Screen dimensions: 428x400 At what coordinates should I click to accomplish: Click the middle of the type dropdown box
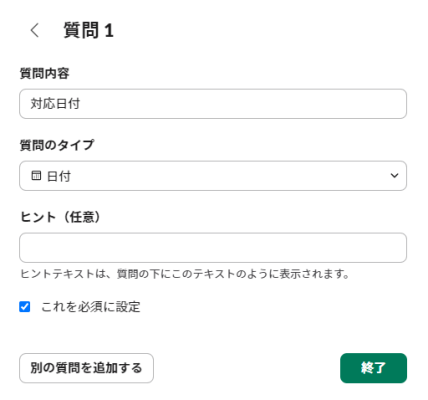click(213, 176)
